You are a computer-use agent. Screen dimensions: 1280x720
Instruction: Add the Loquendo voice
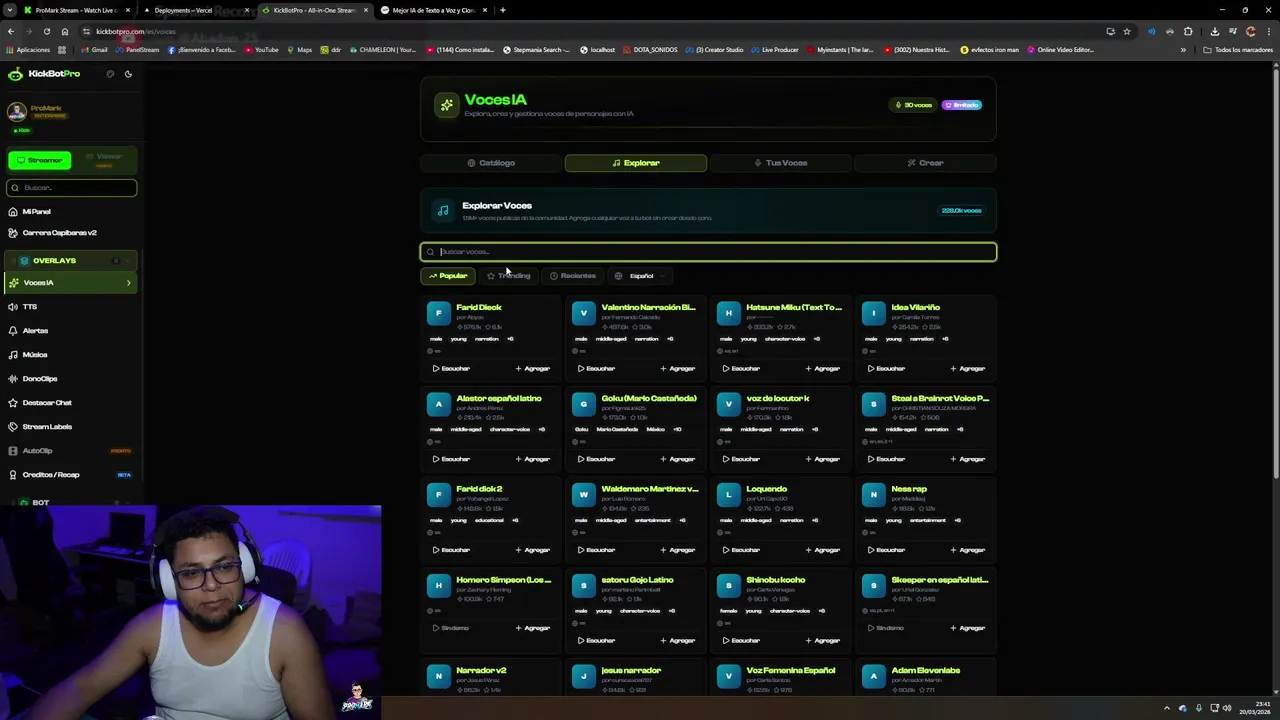(823, 551)
